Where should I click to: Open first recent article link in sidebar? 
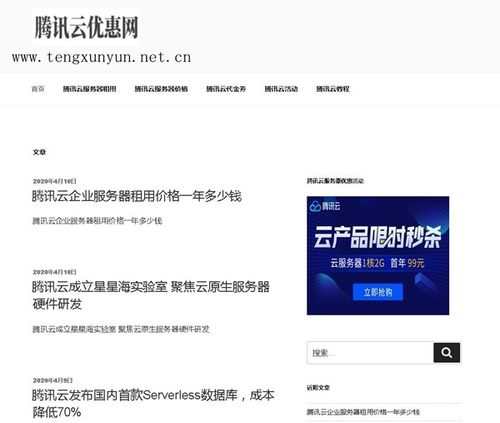(363, 412)
